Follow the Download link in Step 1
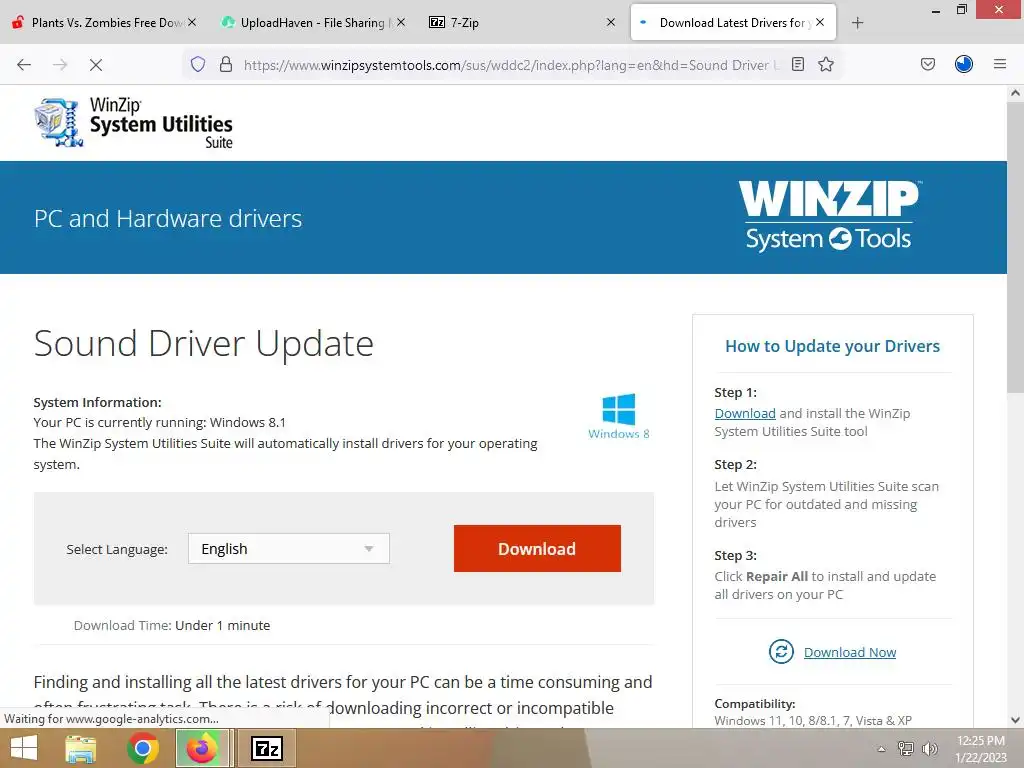Viewport: 1024px width, 768px height. click(744, 413)
